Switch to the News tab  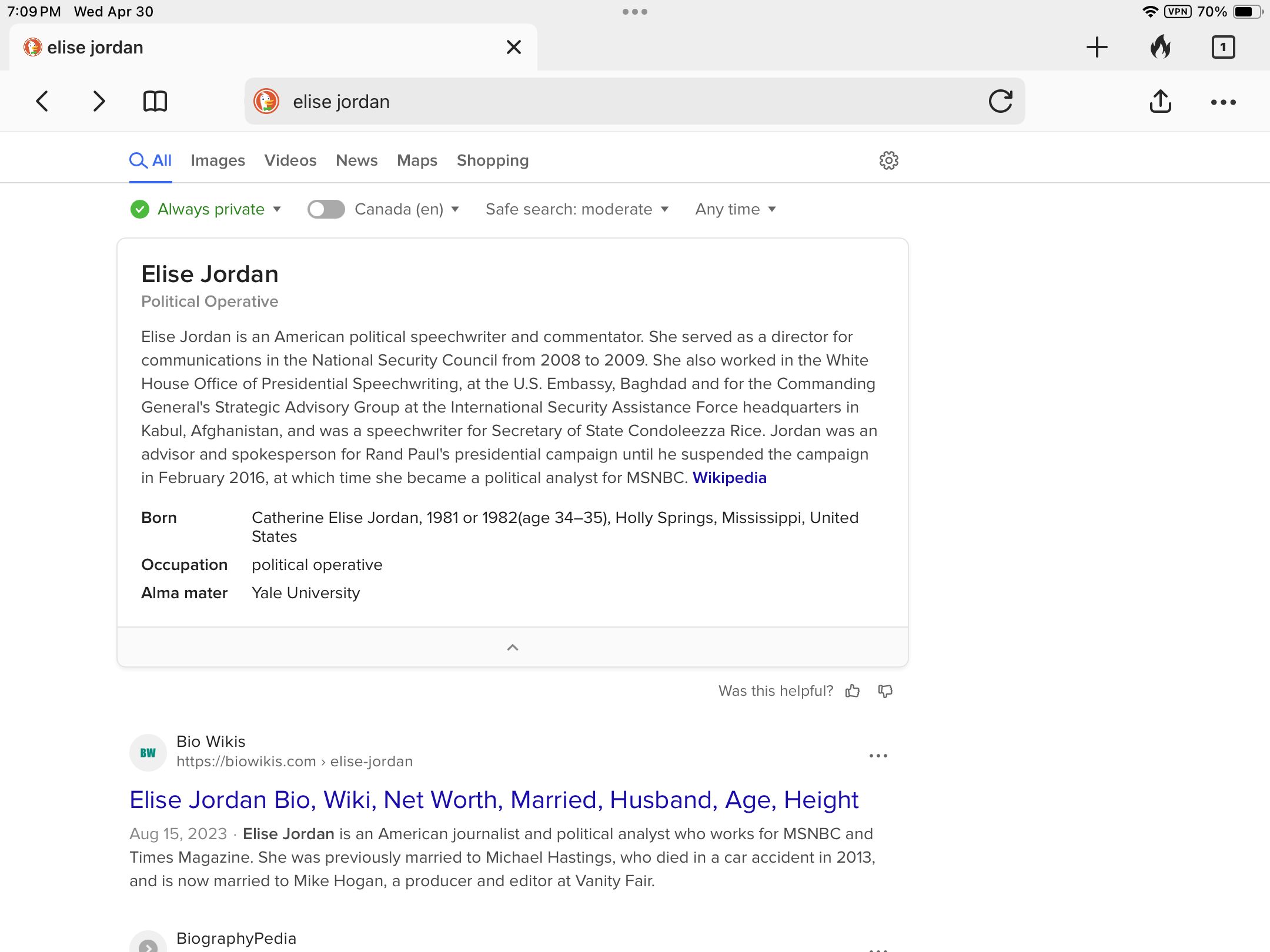tap(357, 160)
